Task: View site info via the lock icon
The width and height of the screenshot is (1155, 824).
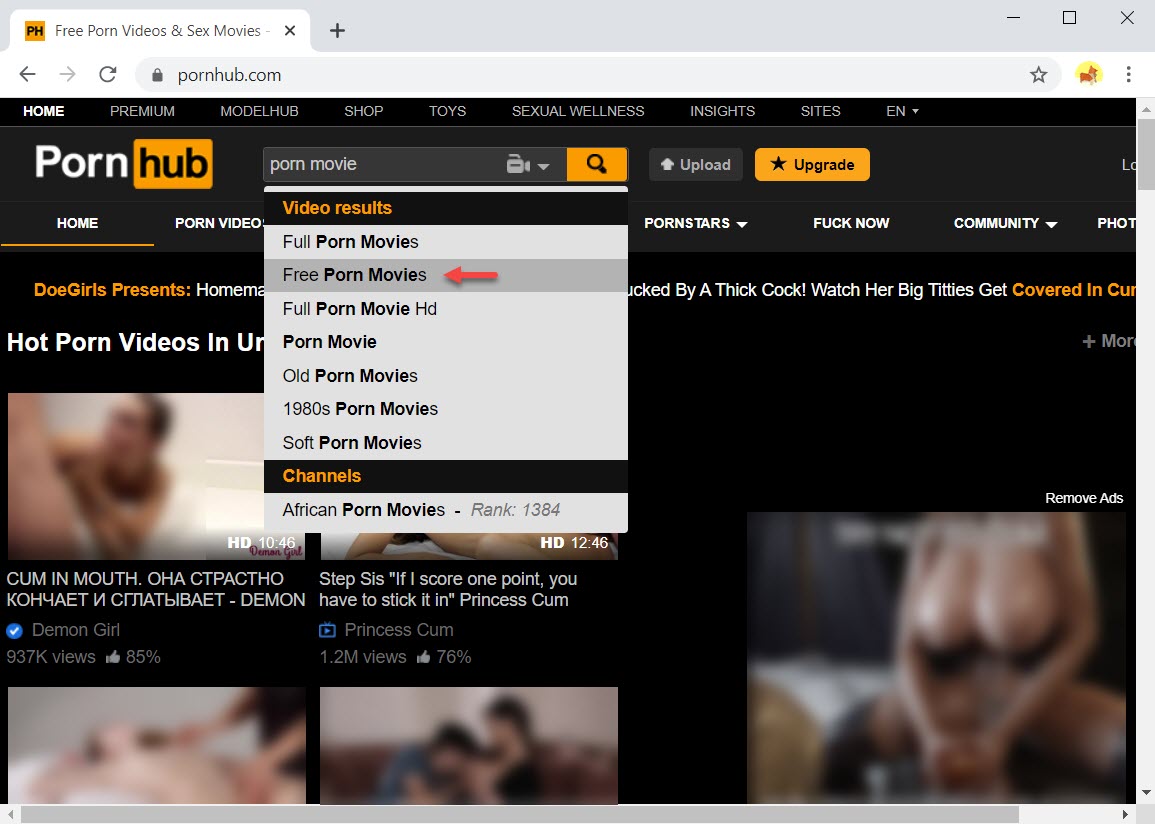Action: click(156, 75)
